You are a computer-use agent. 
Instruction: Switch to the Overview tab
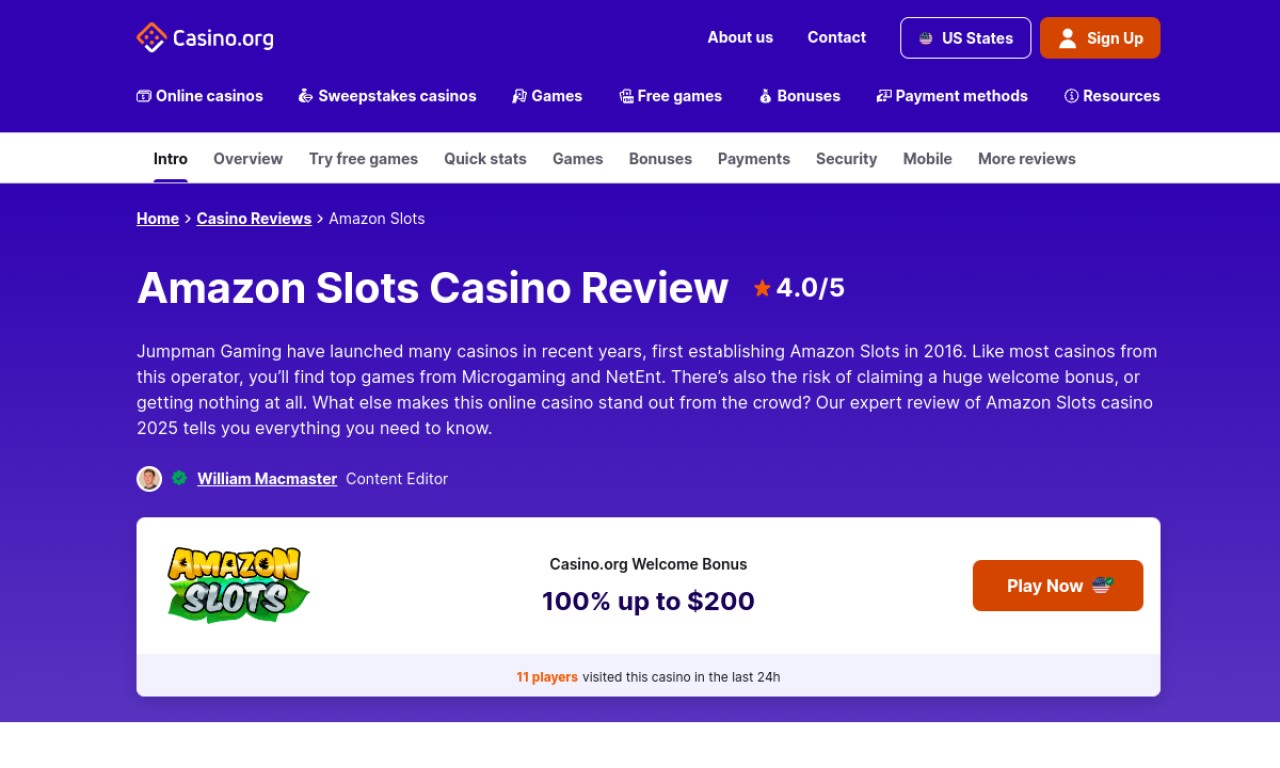click(248, 158)
